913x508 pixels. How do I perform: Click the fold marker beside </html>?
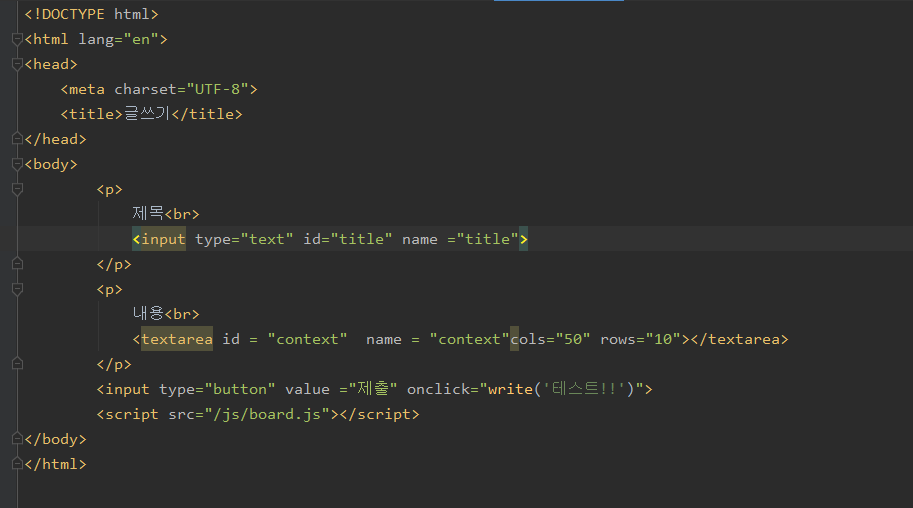(17, 464)
